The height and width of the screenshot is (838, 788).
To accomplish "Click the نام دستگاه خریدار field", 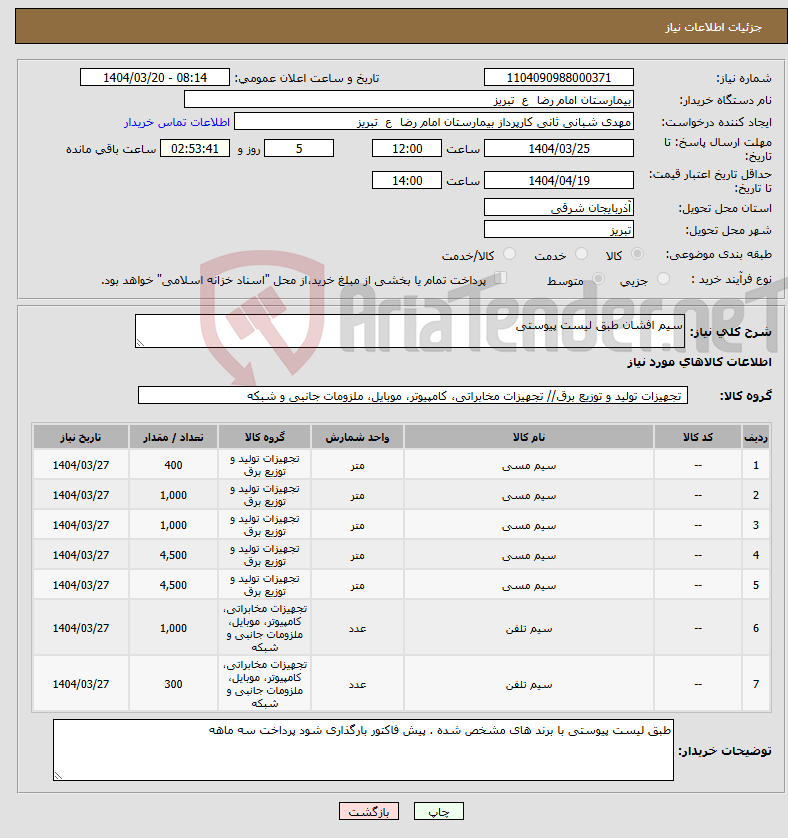I will pyautogui.click(x=409, y=99).
